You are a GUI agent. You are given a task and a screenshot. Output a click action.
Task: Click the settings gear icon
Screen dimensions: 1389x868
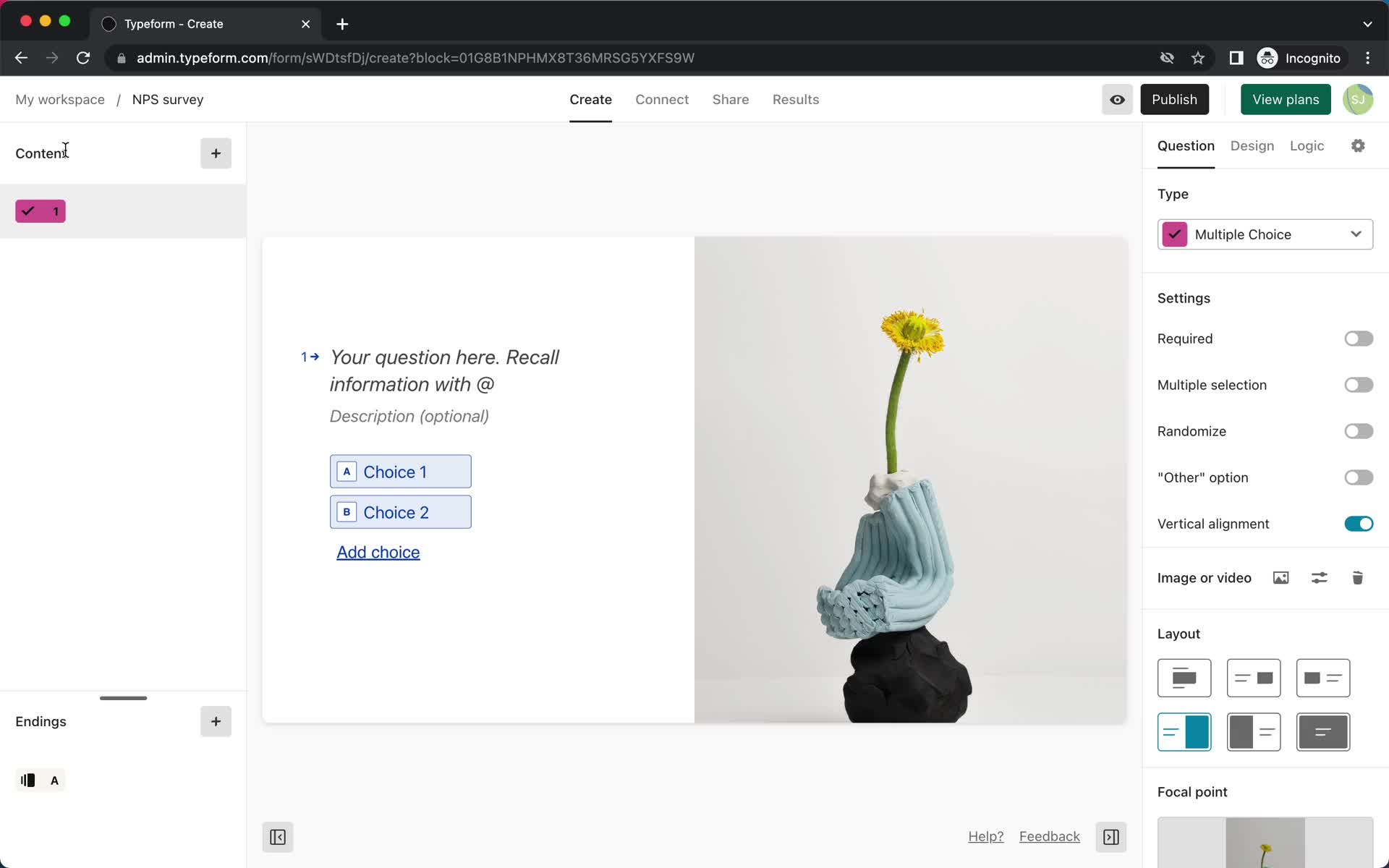click(x=1358, y=145)
